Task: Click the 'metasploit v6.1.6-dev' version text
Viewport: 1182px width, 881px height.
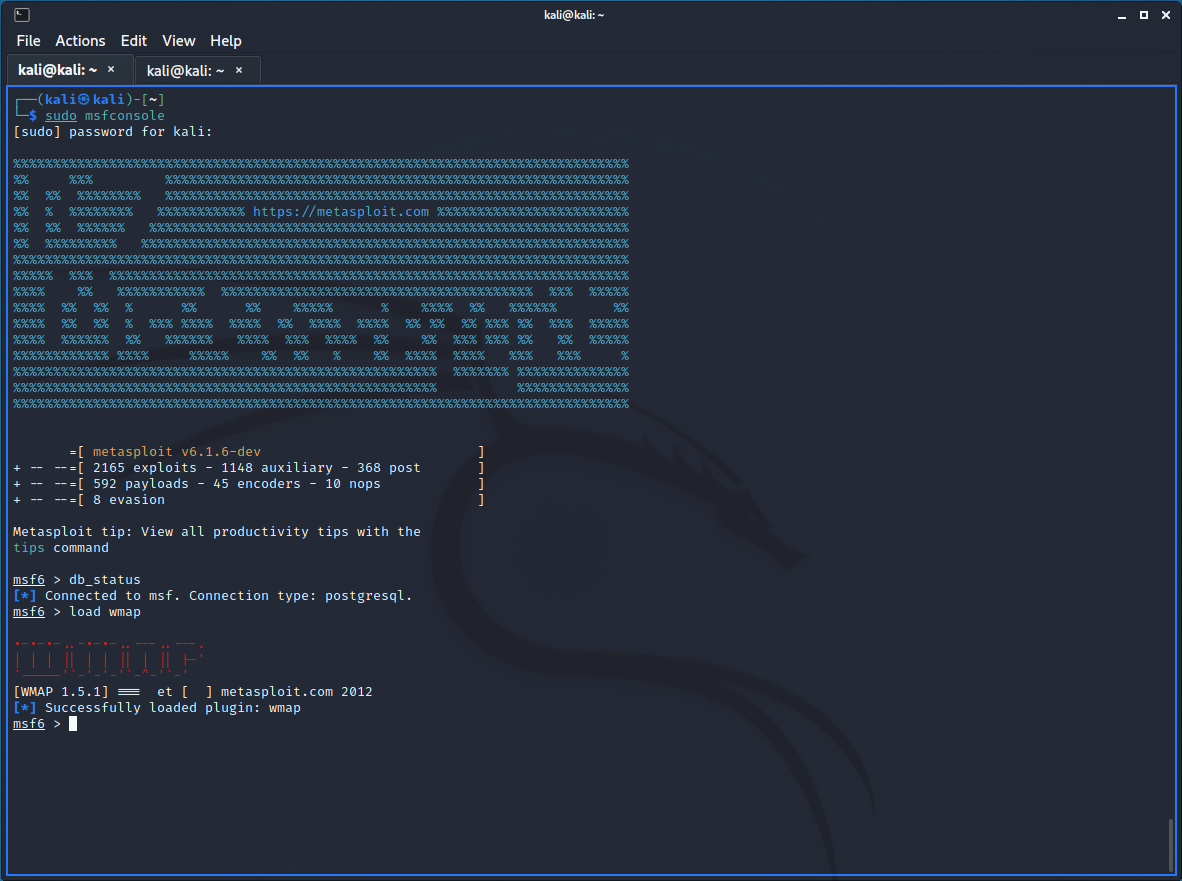Action: click(177, 452)
